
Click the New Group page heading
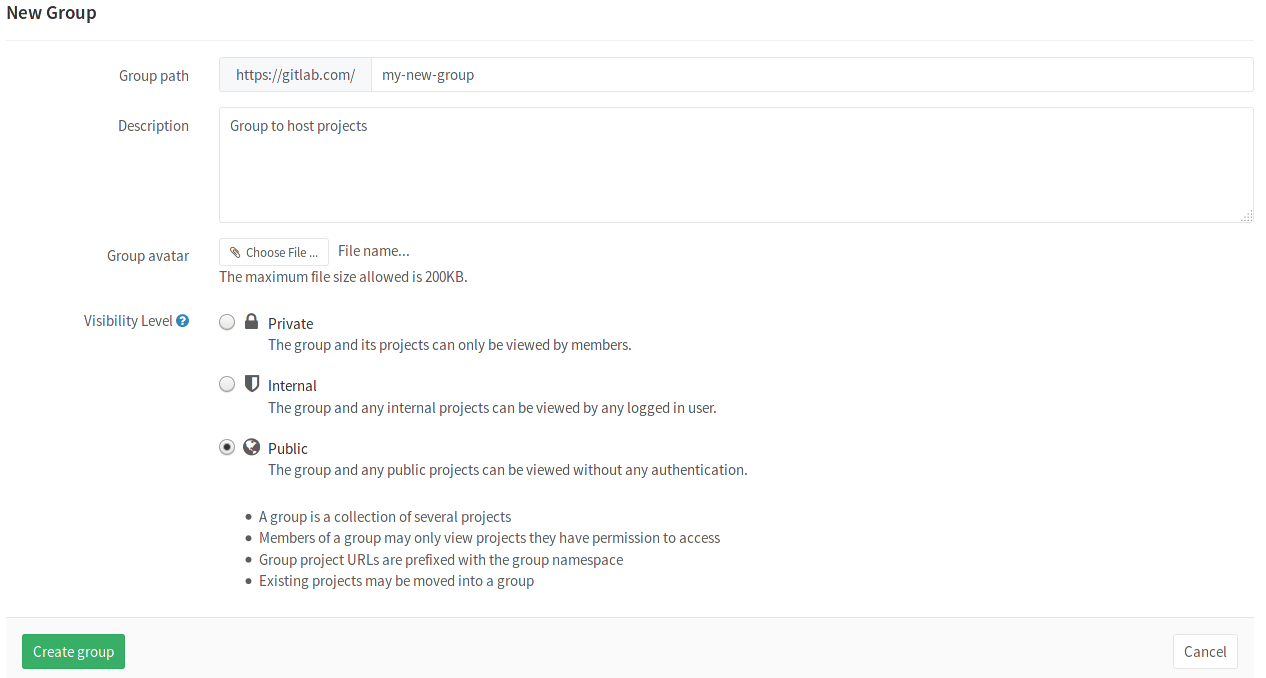(51, 12)
